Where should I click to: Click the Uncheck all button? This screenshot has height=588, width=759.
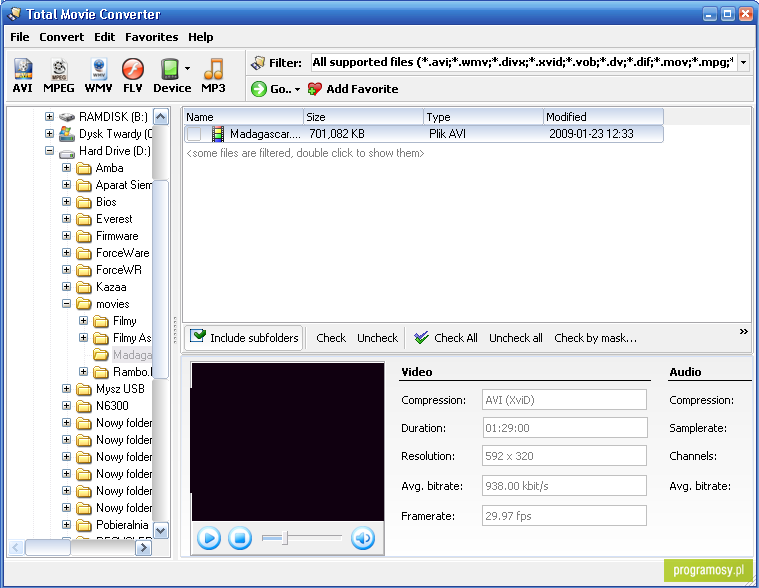click(516, 338)
